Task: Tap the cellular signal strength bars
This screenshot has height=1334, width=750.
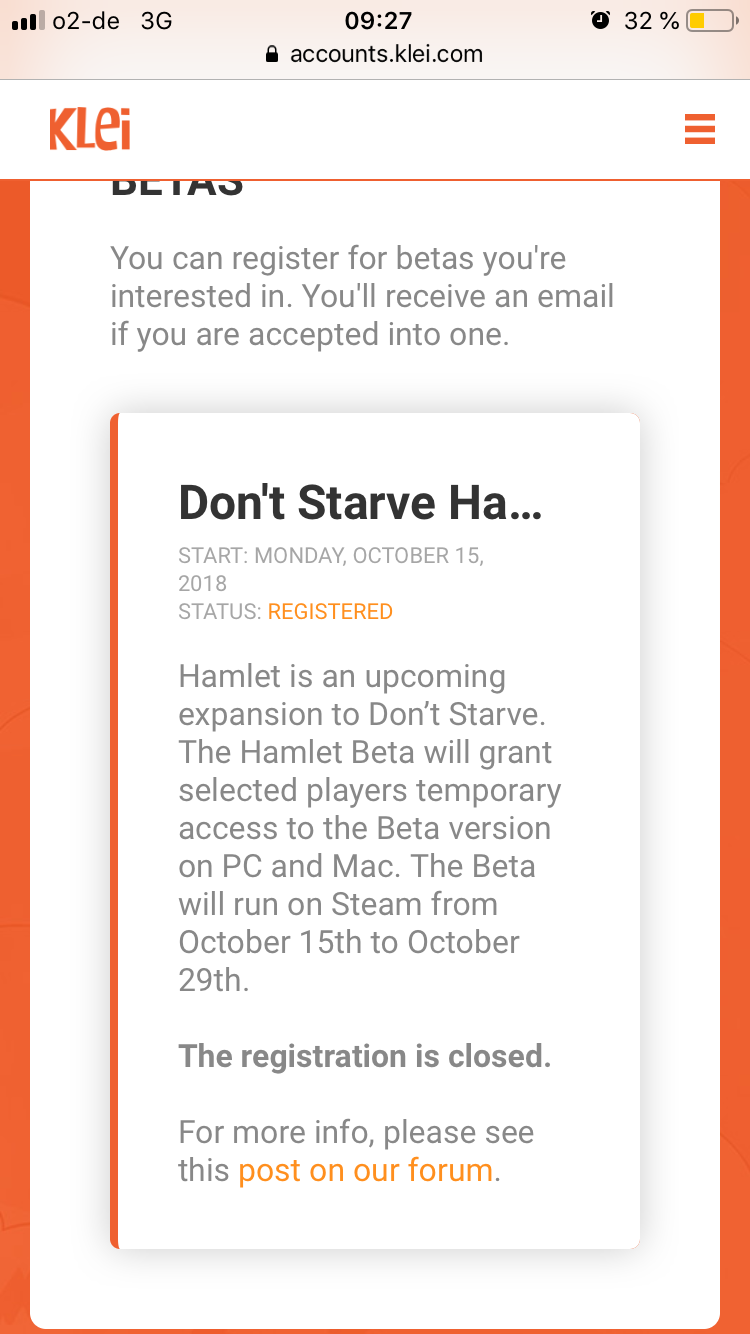Action: click(x=28, y=20)
